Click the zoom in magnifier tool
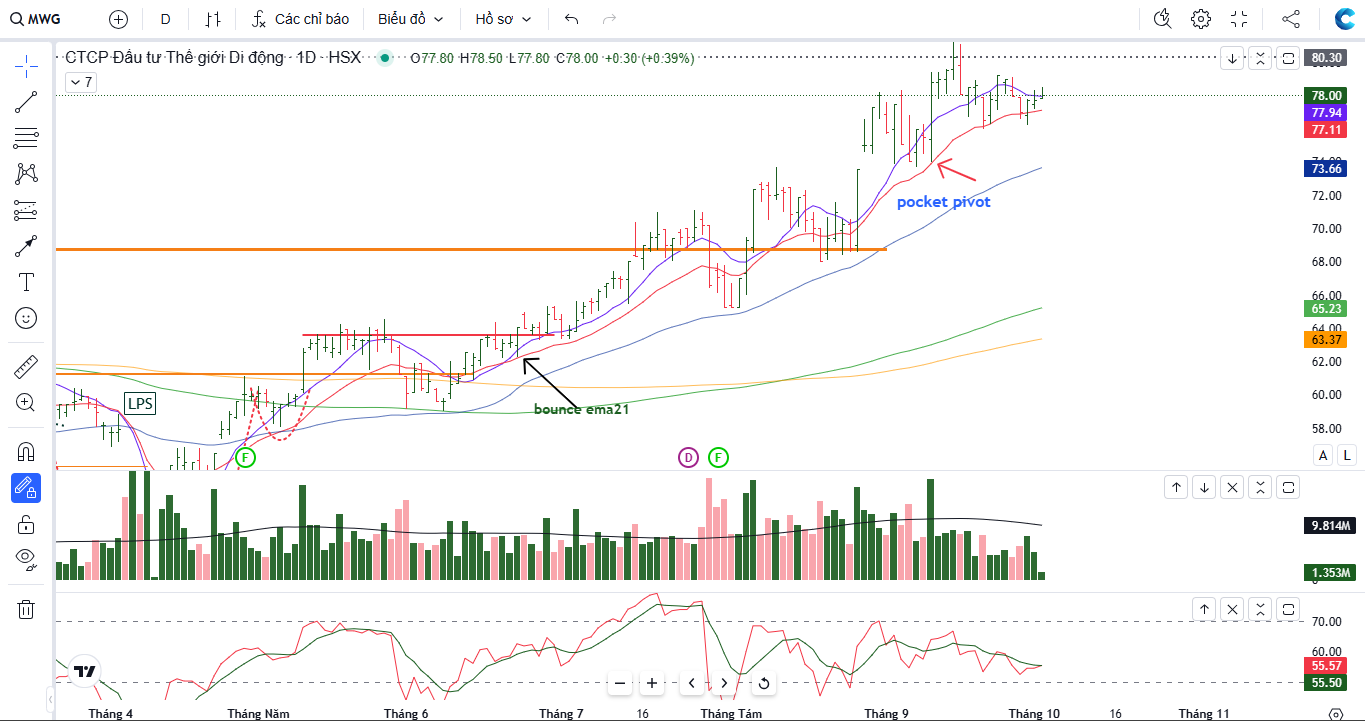Viewport: 1365px width, 721px height. click(x=26, y=403)
